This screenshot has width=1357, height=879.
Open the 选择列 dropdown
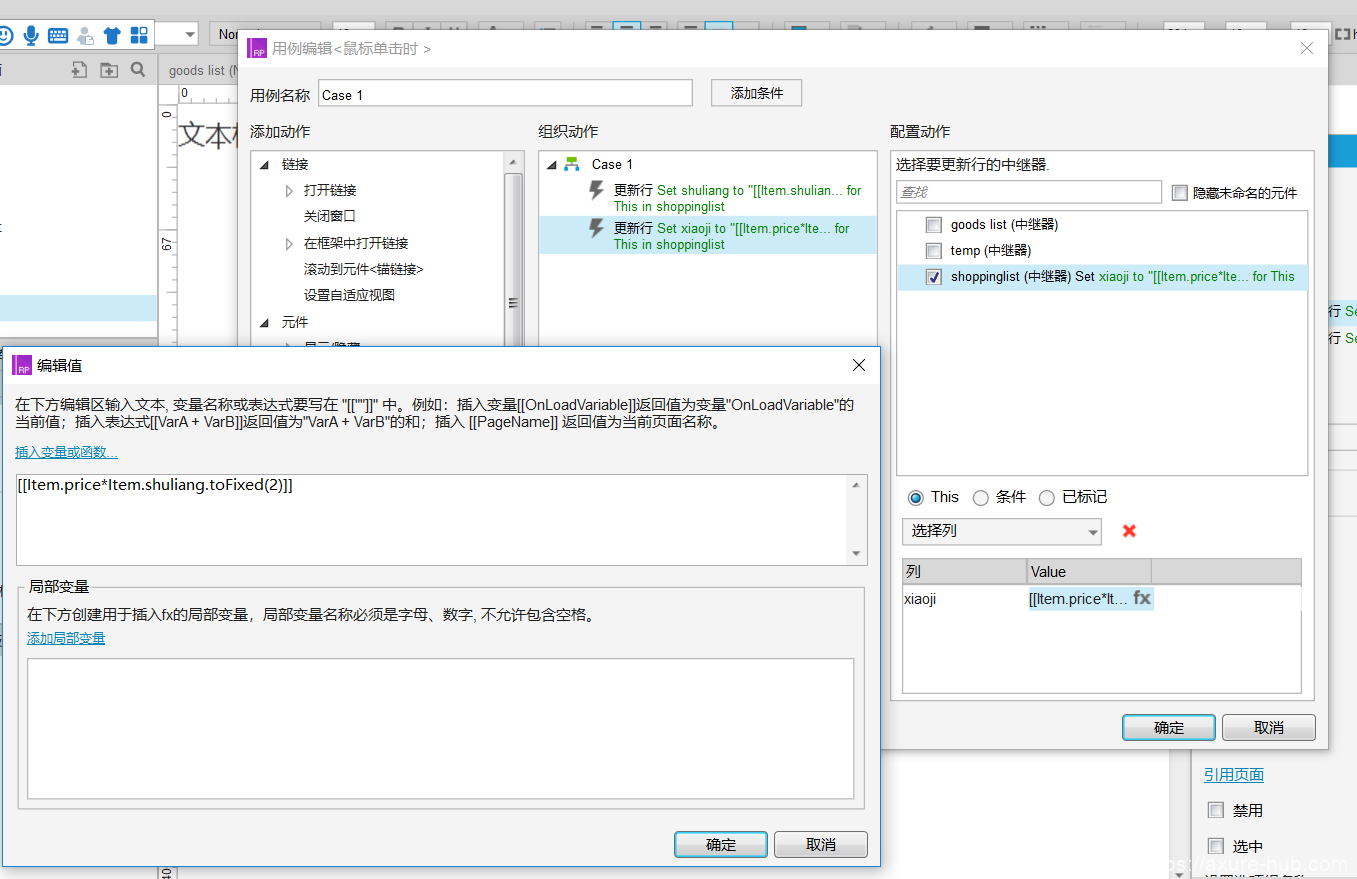(1001, 531)
